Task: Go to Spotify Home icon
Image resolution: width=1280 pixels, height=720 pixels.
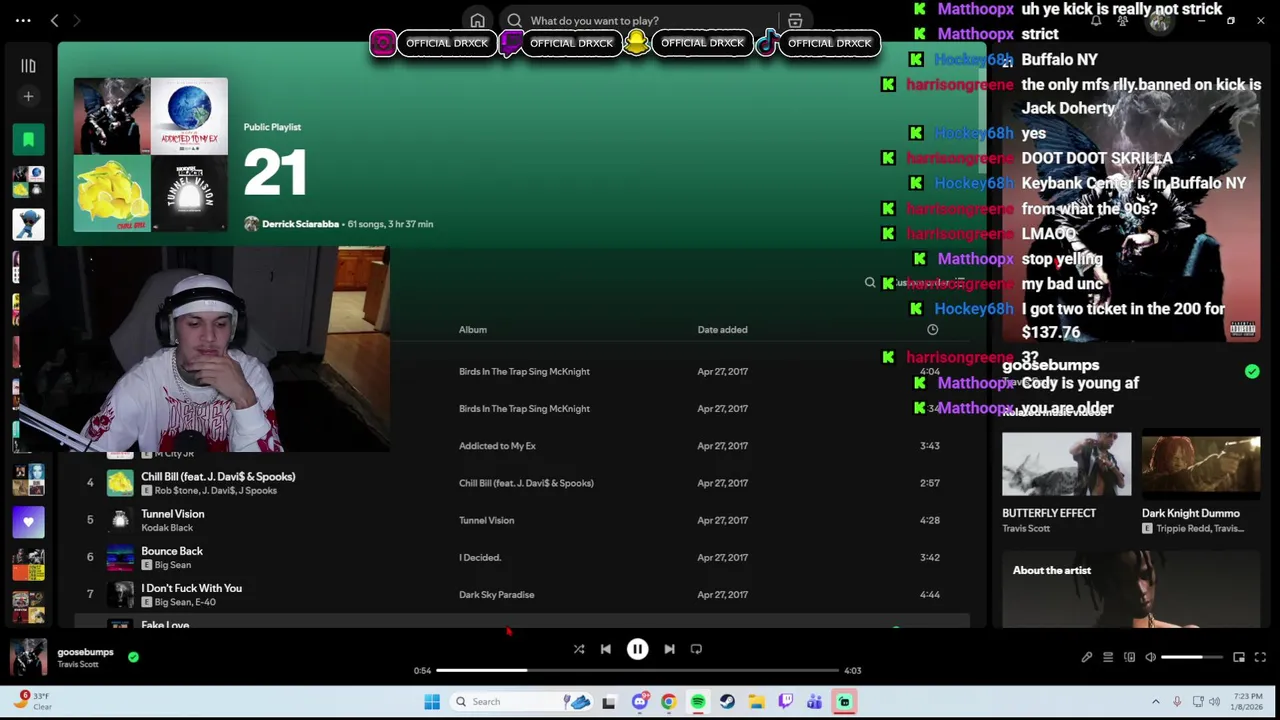Action: pos(478,20)
